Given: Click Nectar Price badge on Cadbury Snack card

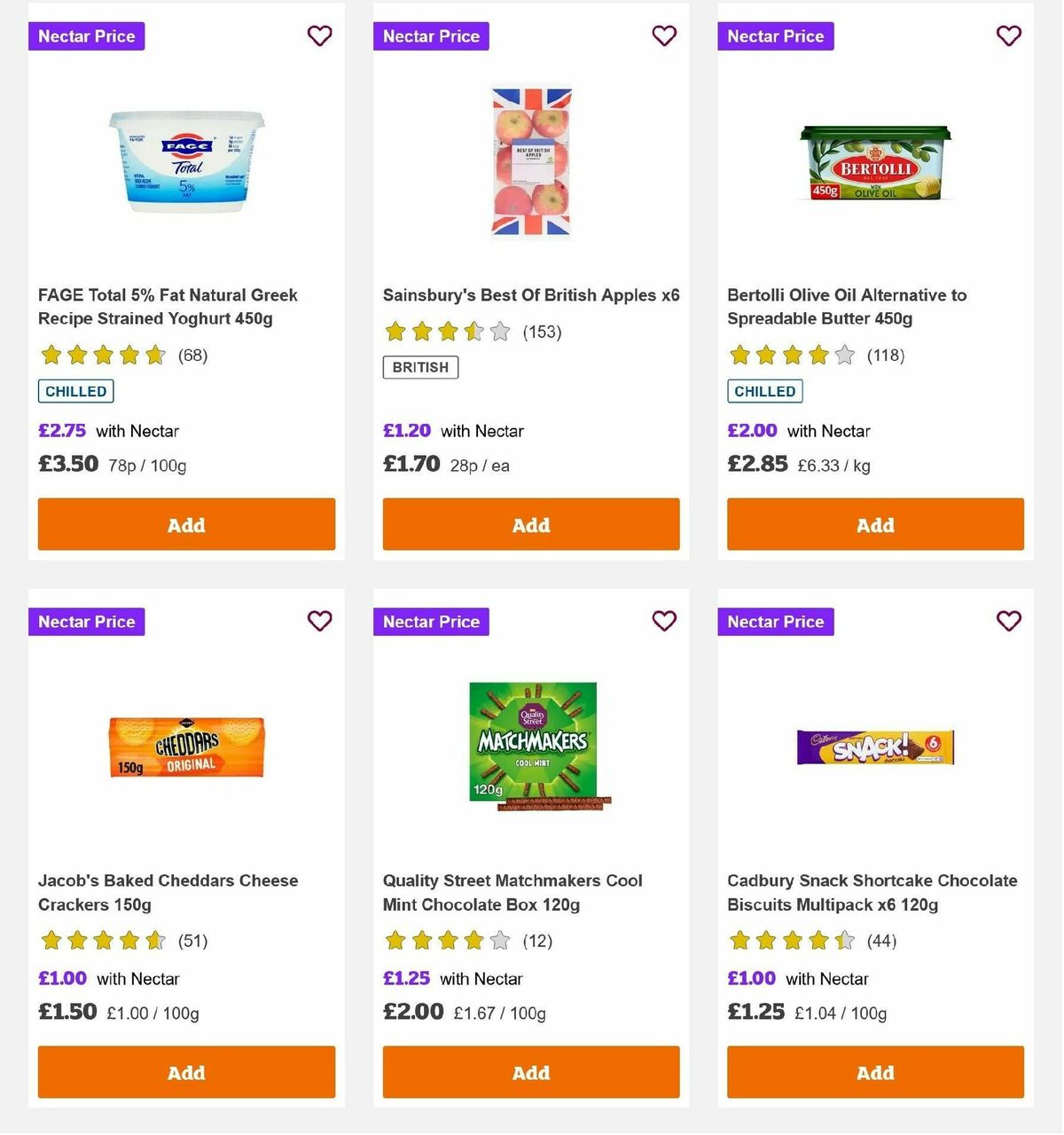Looking at the screenshot, I should pyautogui.click(x=775, y=622).
